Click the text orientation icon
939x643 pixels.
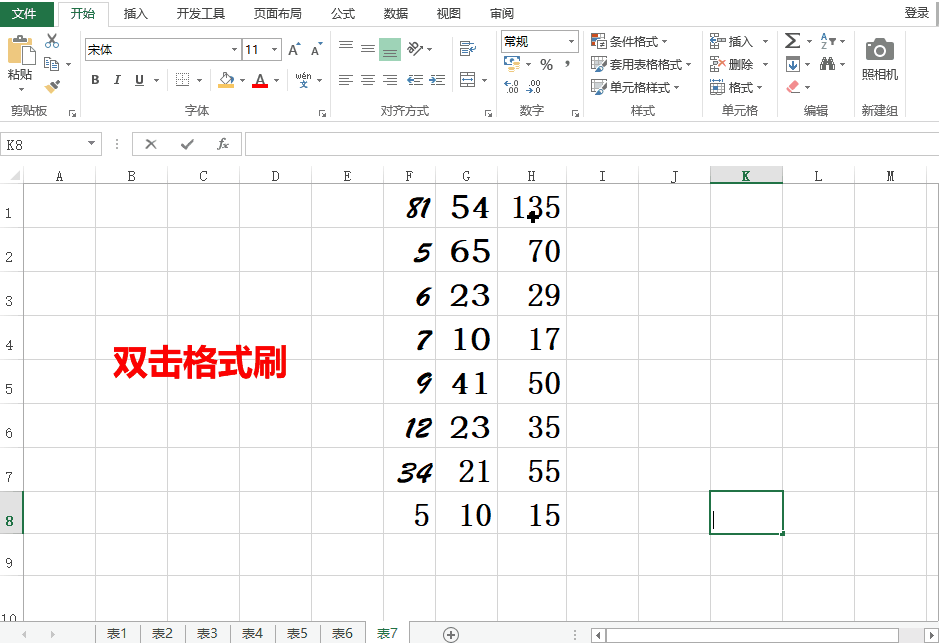tap(414, 48)
